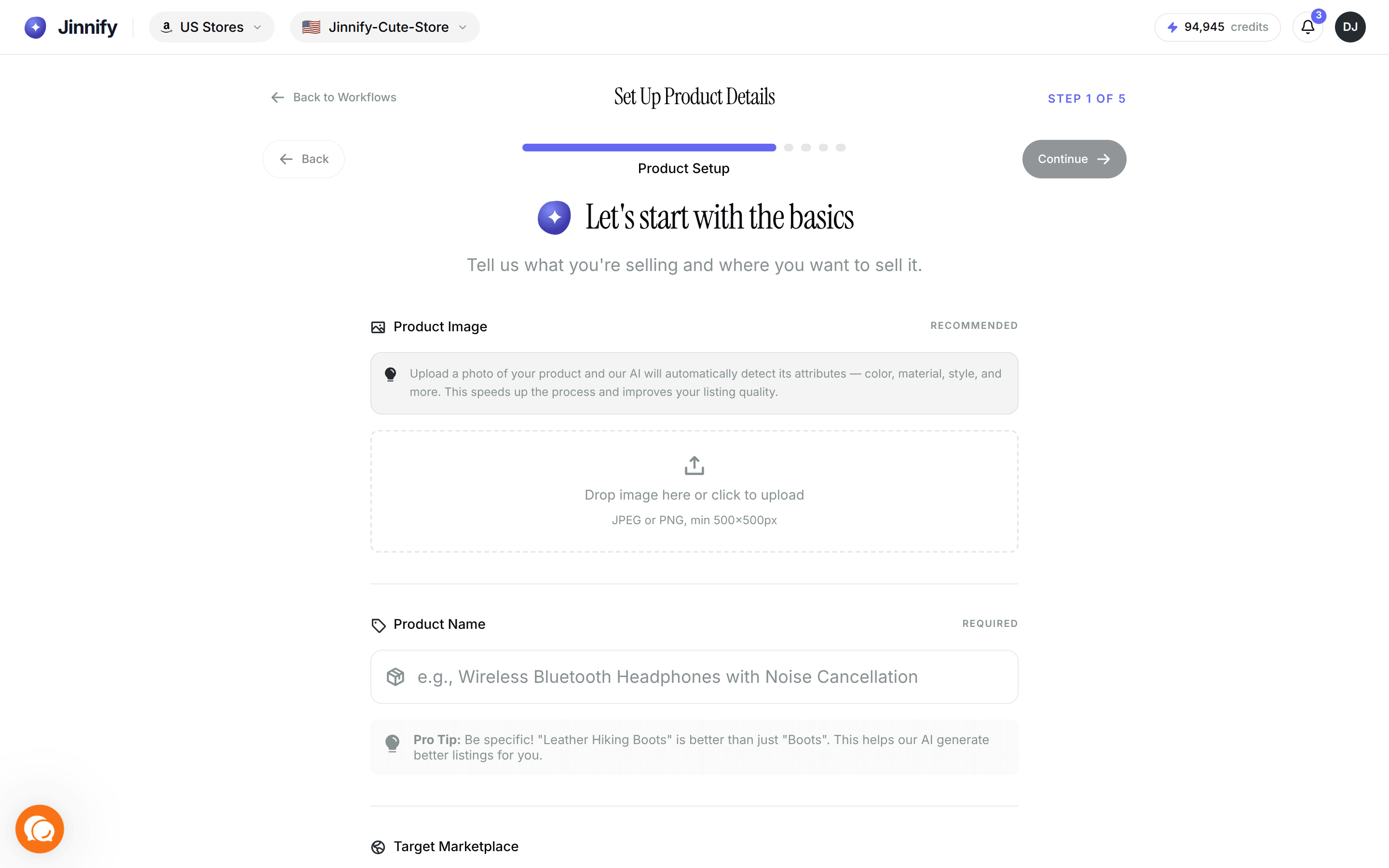Image resolution: width=1389 pixels, height=868 pixels.
Task: Click the purple sparkle icon beside heading
Action: [554, 217]
